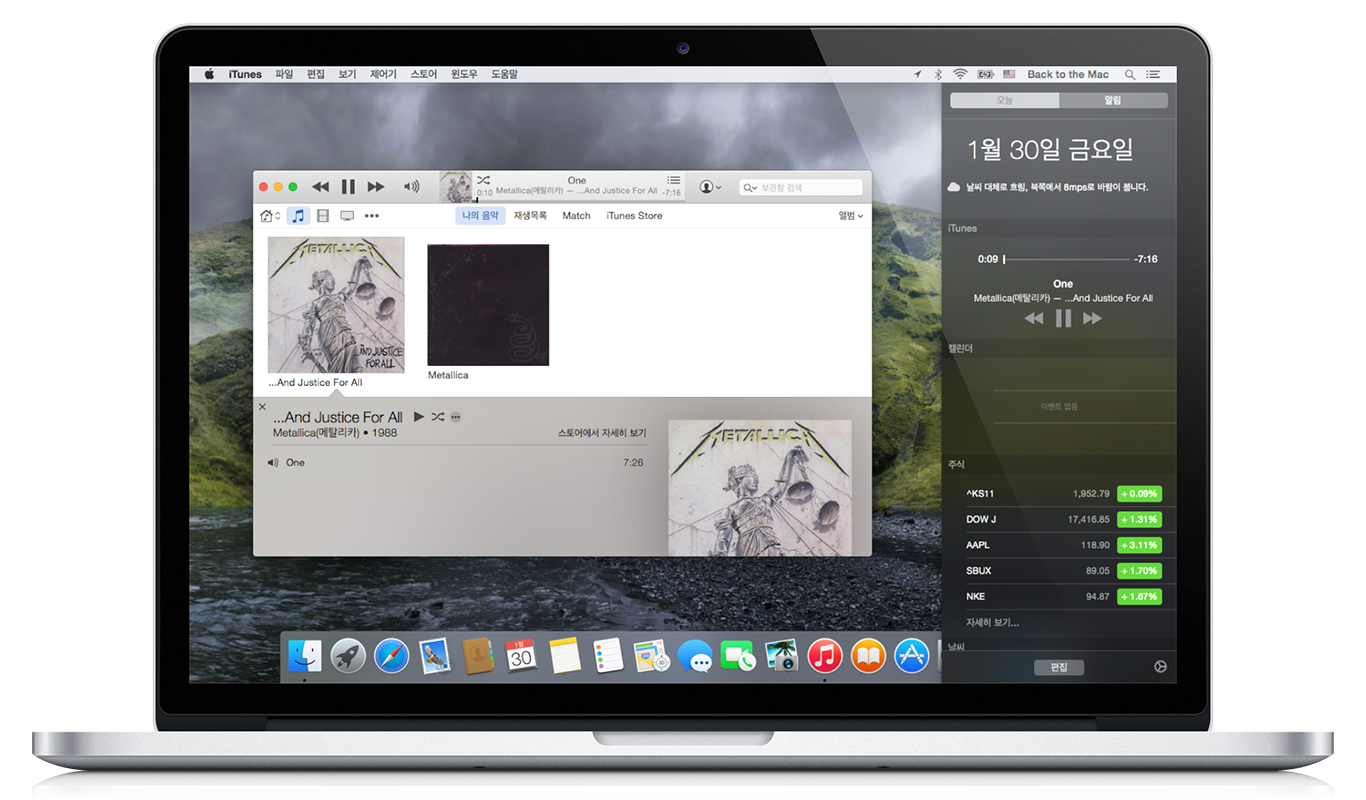The height and width of the screenshot is (800, 1366).
Task: Open the 도움말 menu
Action: click(504, 74)
